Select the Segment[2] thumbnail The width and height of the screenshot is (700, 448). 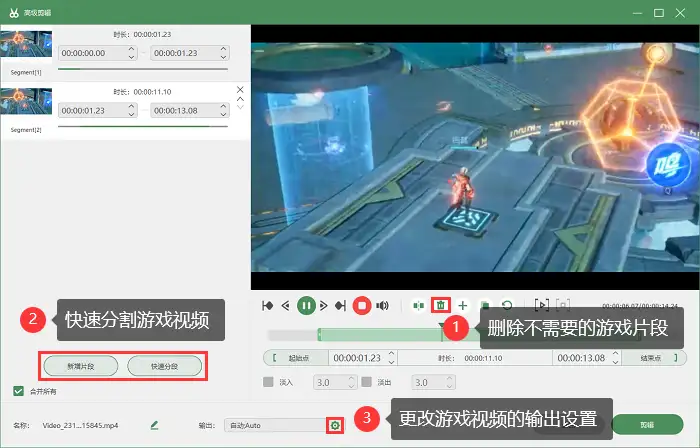26,101
